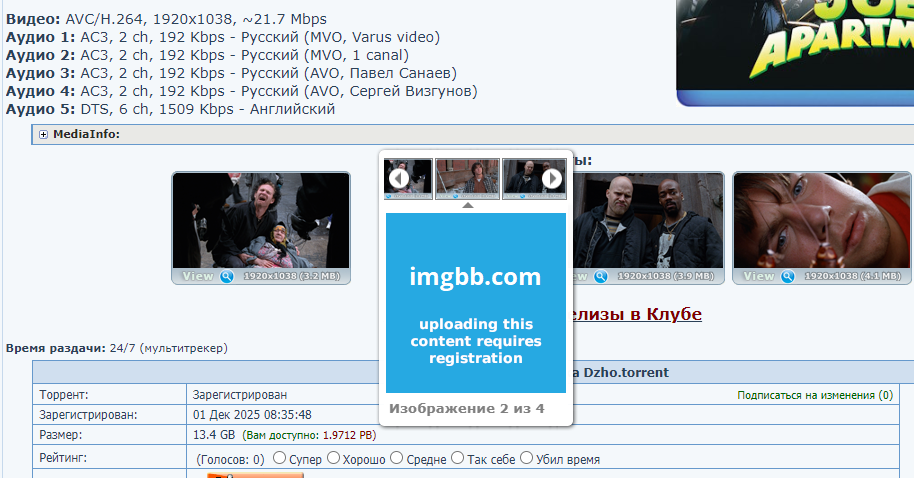Click View label under the 4.1 MB screenshot
Viewport: 914px width, 478px height.
pos(759,276)
